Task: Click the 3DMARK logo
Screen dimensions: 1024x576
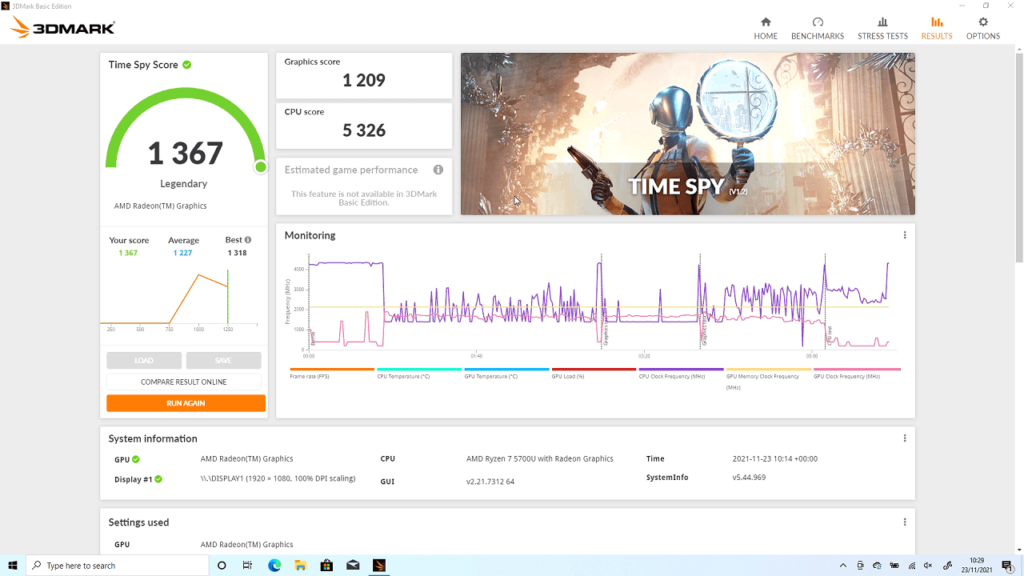Action: pos(63,27)
